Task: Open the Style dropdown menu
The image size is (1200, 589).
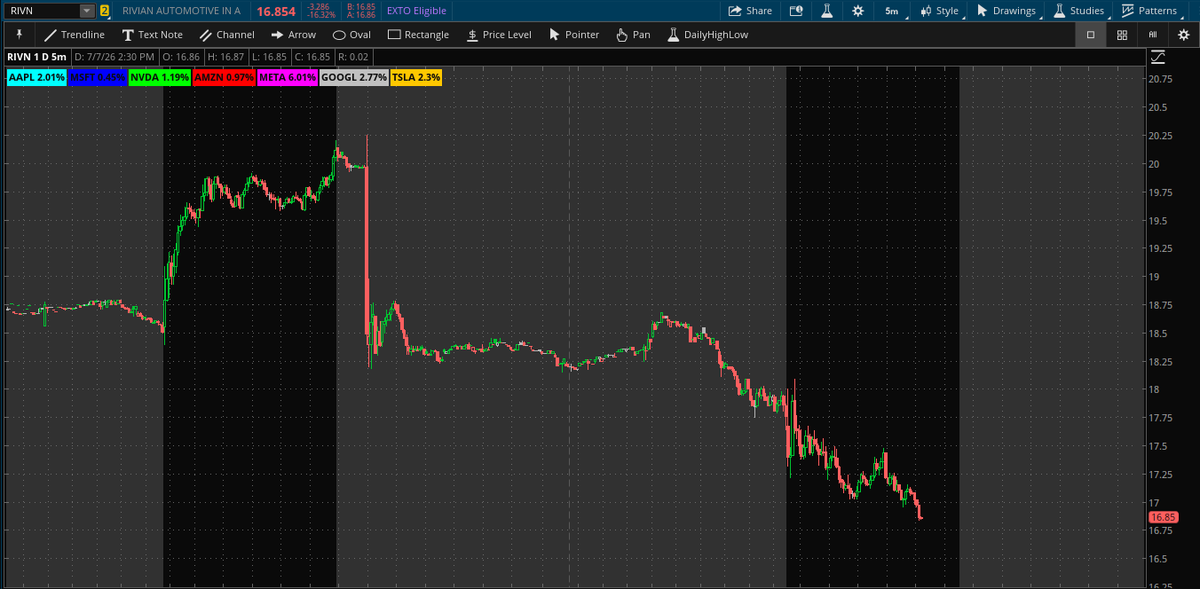Action: pos(940,10)
